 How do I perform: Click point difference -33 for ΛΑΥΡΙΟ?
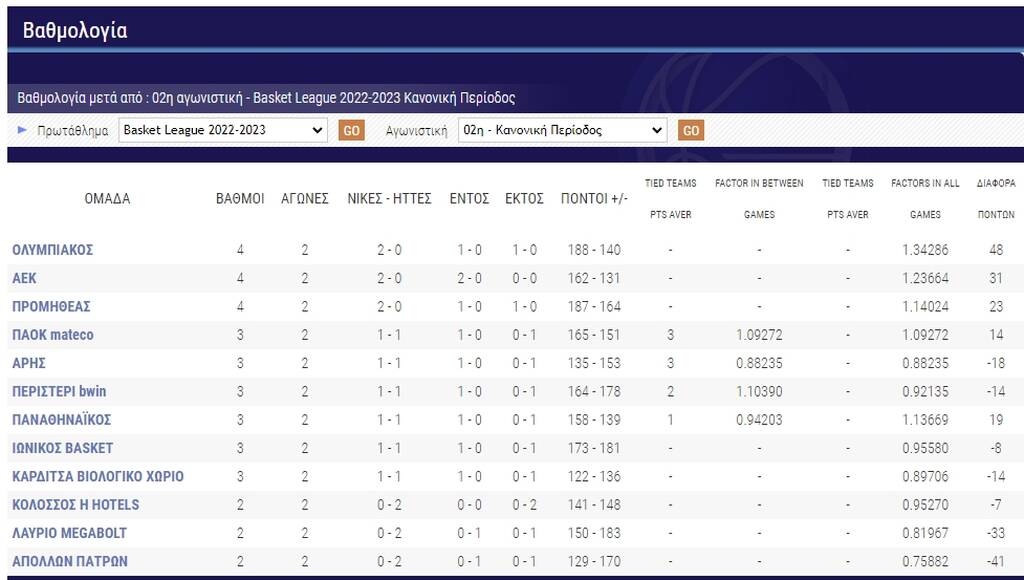(996, 533)
